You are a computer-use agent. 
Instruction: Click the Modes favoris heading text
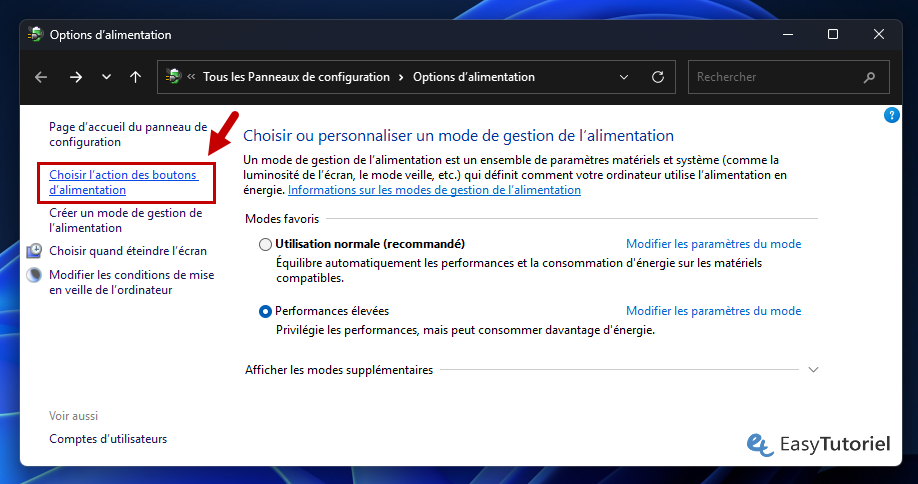click(x=282, y=218)
